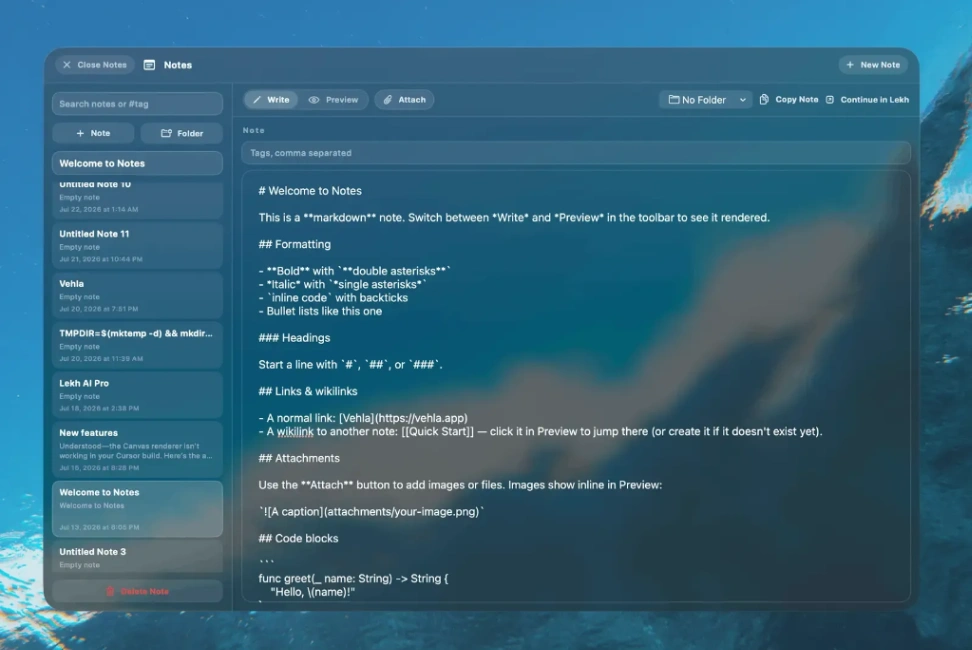Select the Vehla note in sidebar
This screenshot has width=972, height=650.
click(137, 296)
